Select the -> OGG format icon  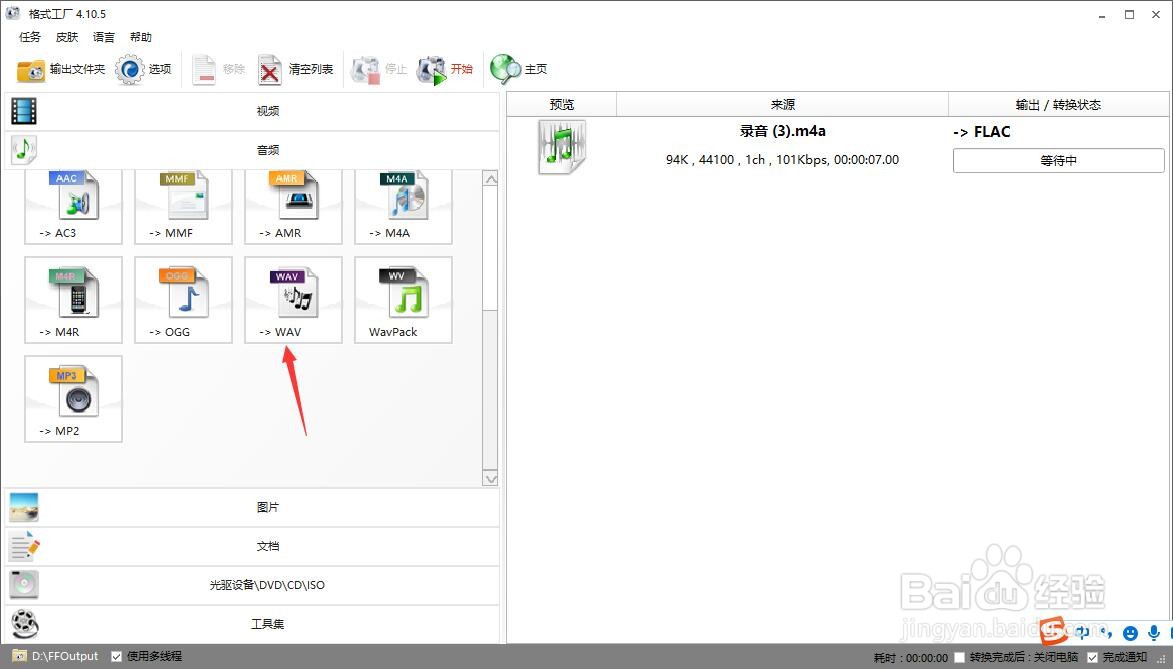pos(183,300)
